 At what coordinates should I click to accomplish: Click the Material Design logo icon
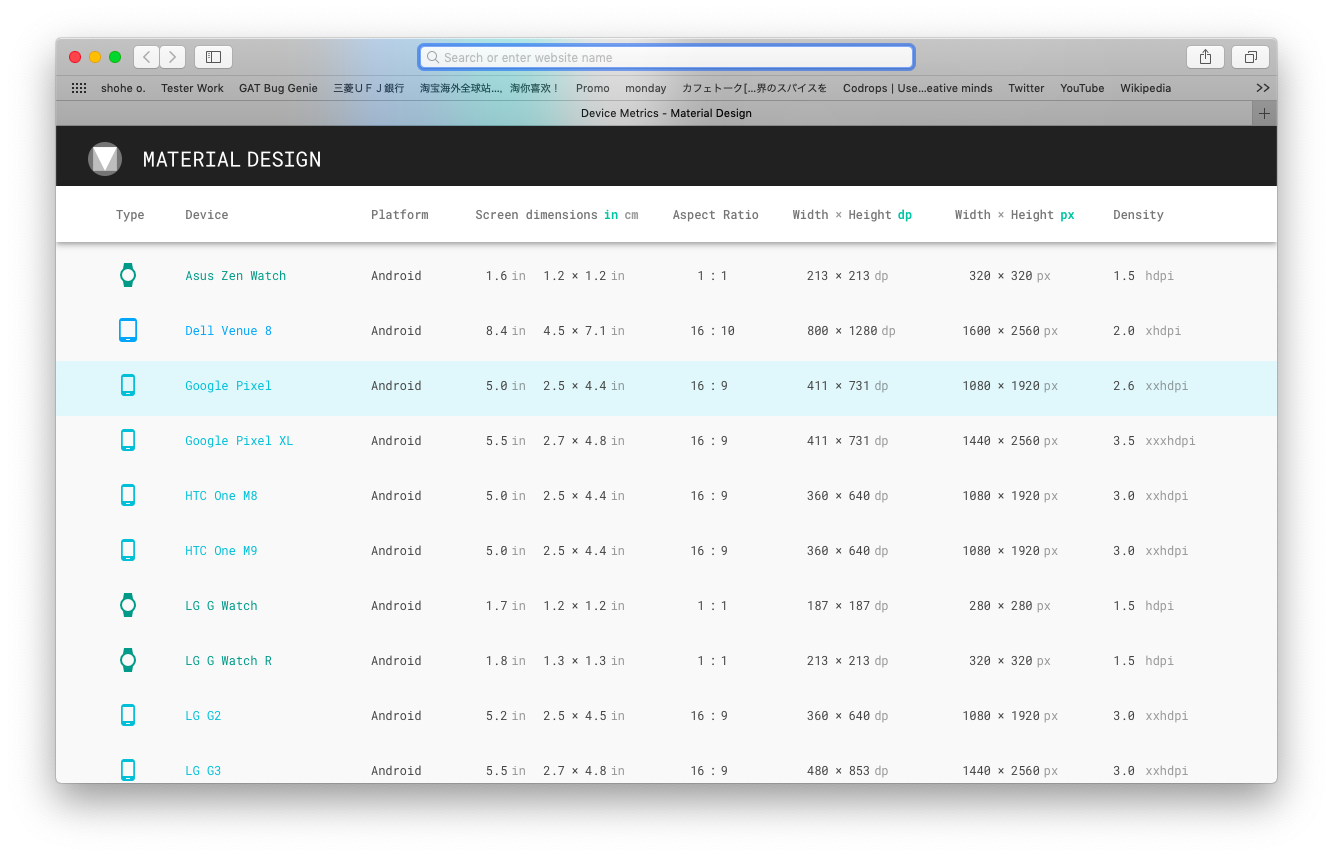tap(105, 159)
